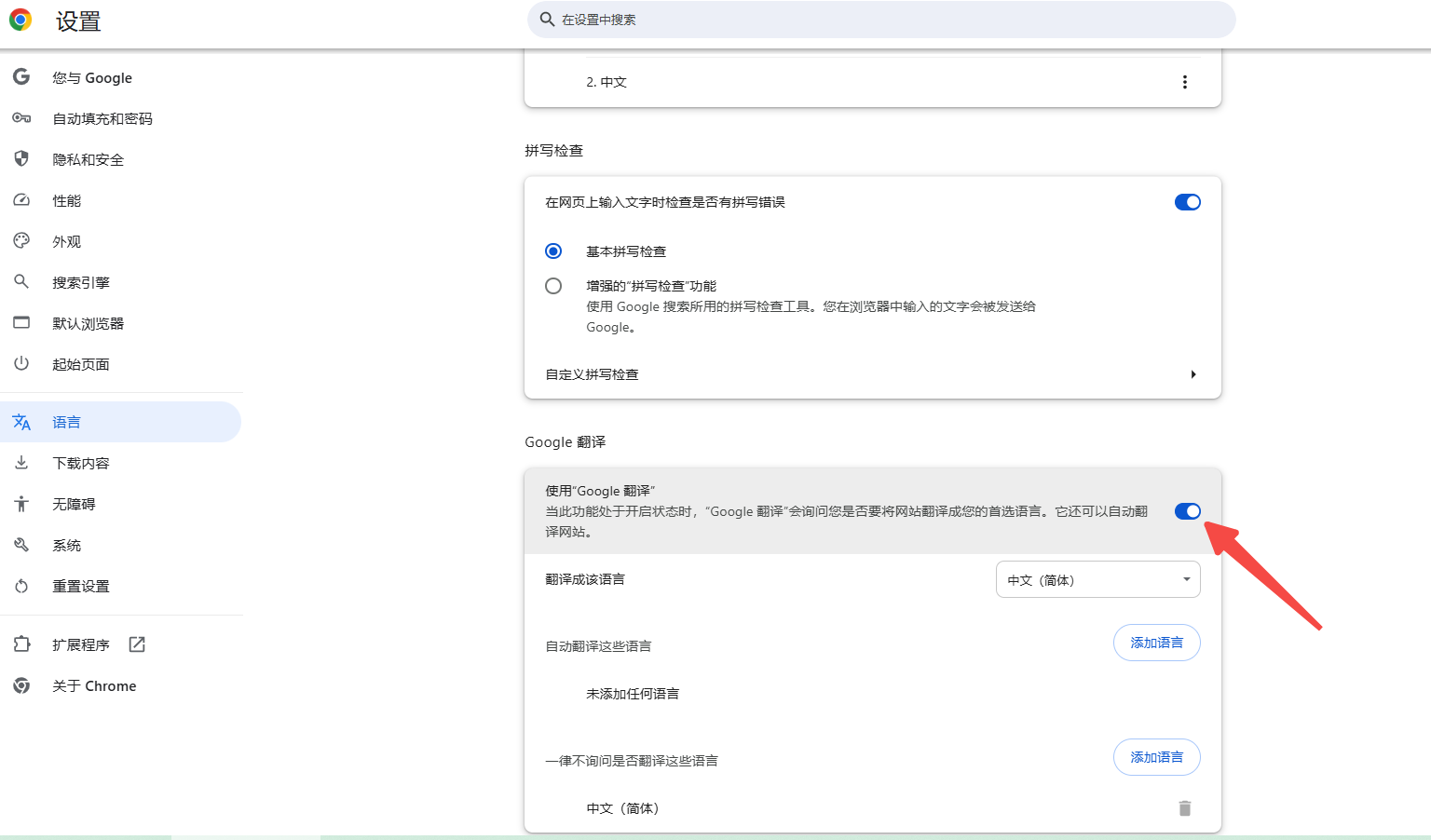Delete 中文（简体）from the never-translate list
The width and height of the screenshot is (1431, 840).
[1185, 808]
